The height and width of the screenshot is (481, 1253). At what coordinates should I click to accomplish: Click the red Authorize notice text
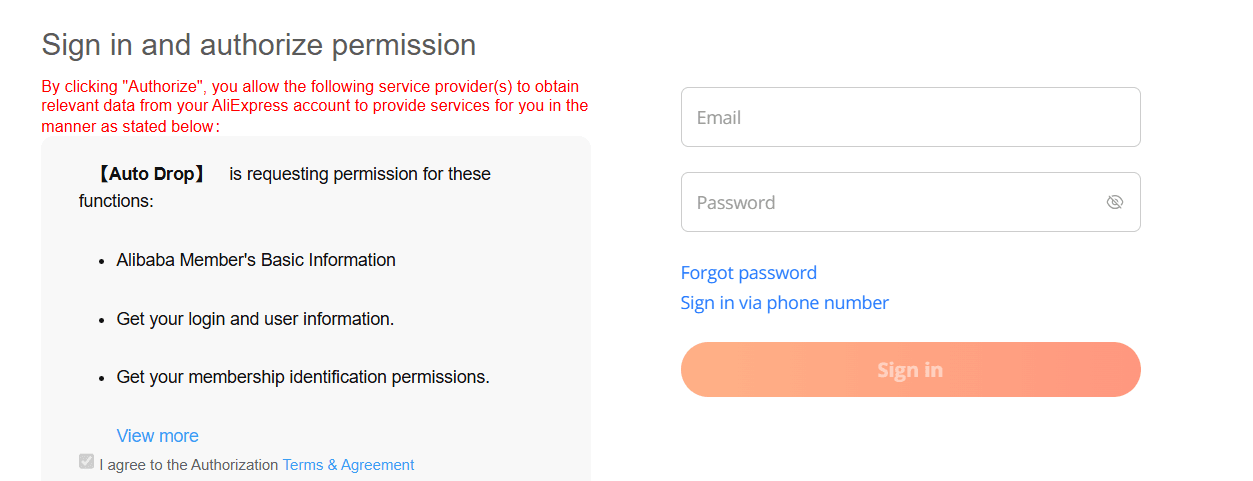[314, 106]
